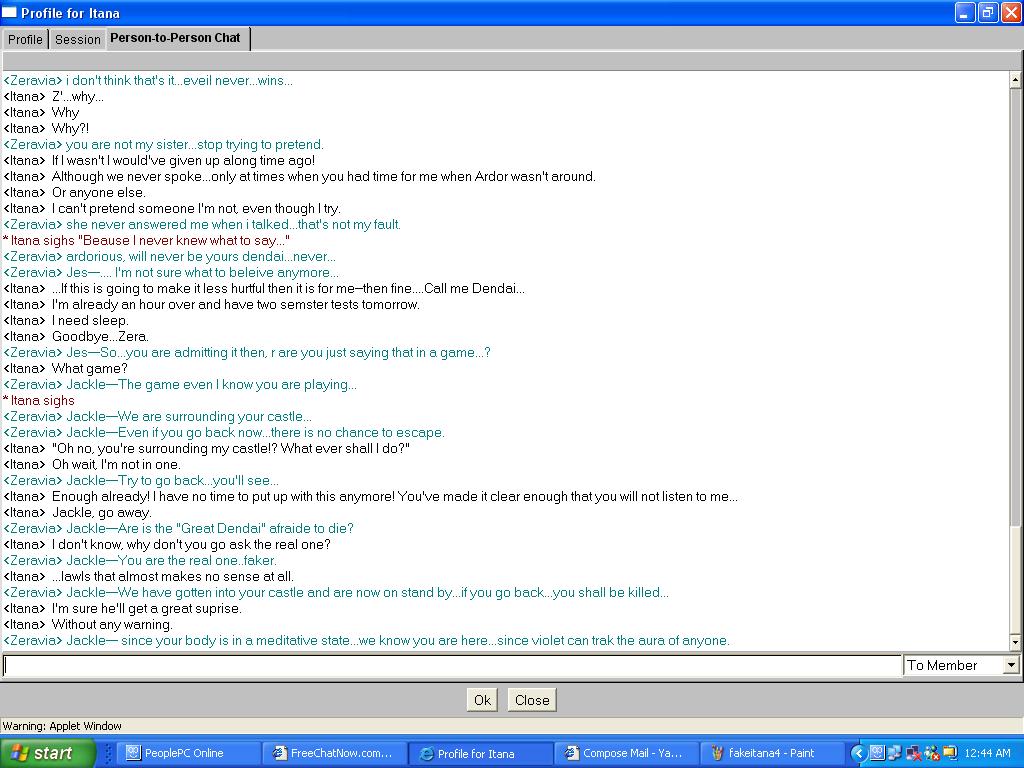The width and height of the screenshot is (1024, 768).
Task: Switch to the Session tab
Action: [77, 39]
